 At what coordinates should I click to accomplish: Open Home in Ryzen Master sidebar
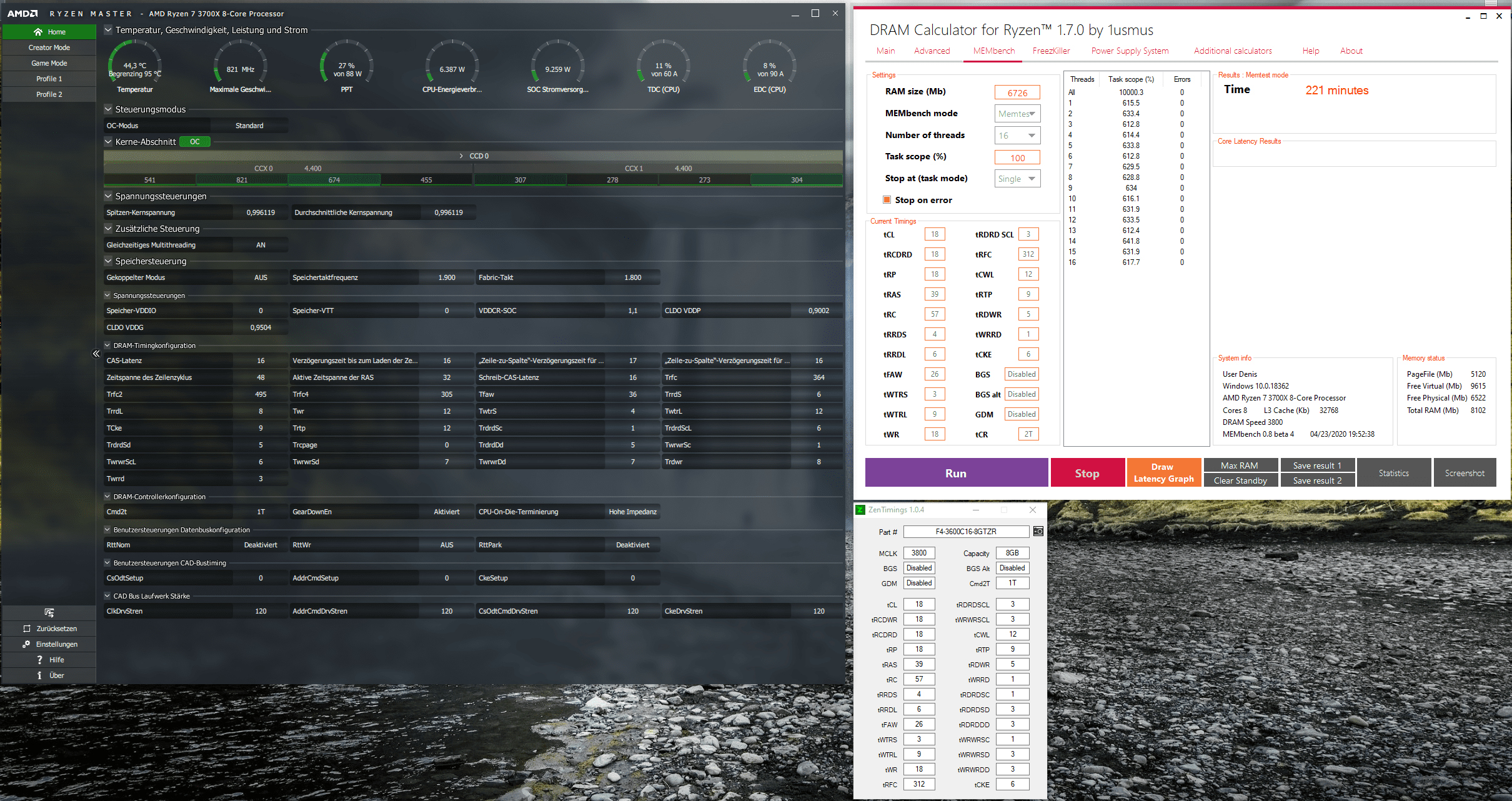click(x=49, y=32)
